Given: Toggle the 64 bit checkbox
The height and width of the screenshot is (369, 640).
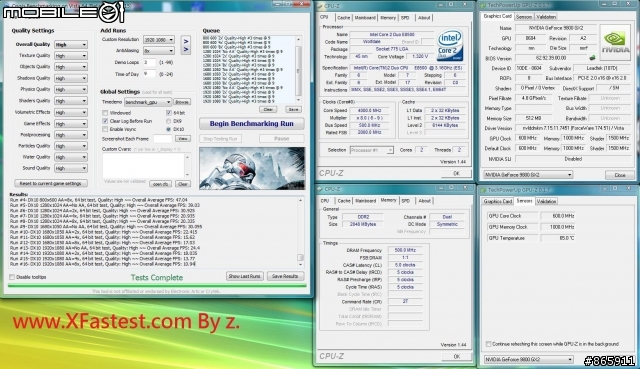Looking at the screenshot, I should tap(169, 113).
